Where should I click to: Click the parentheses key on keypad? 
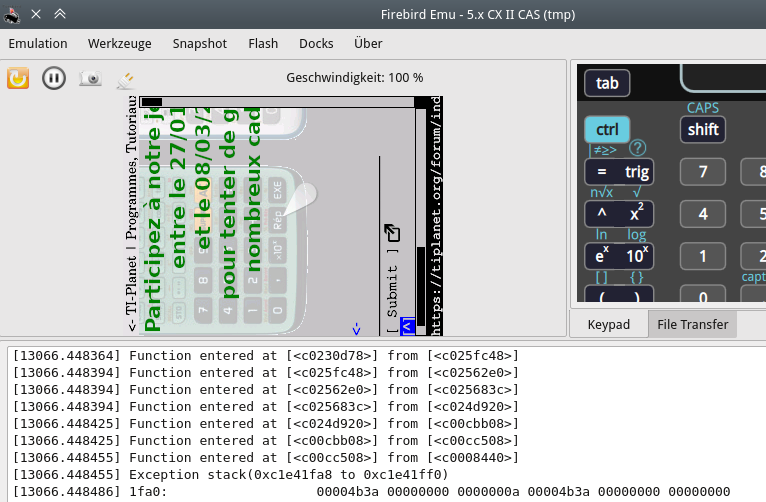619,294
